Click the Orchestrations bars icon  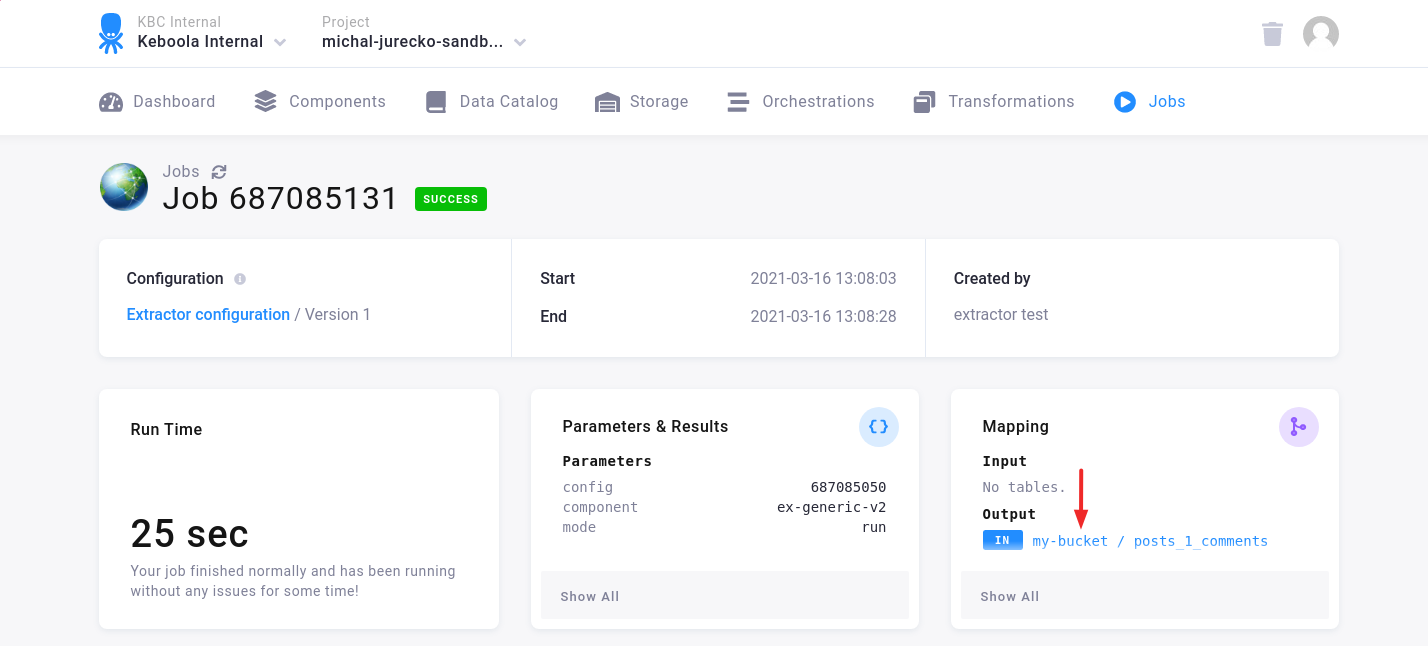(x=738, y=102)
